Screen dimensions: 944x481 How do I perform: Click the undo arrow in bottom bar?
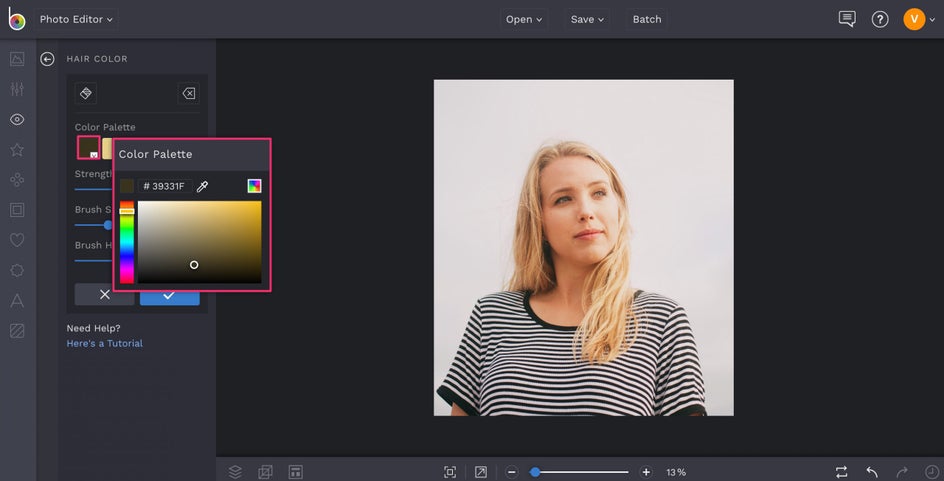click(872, 472)
